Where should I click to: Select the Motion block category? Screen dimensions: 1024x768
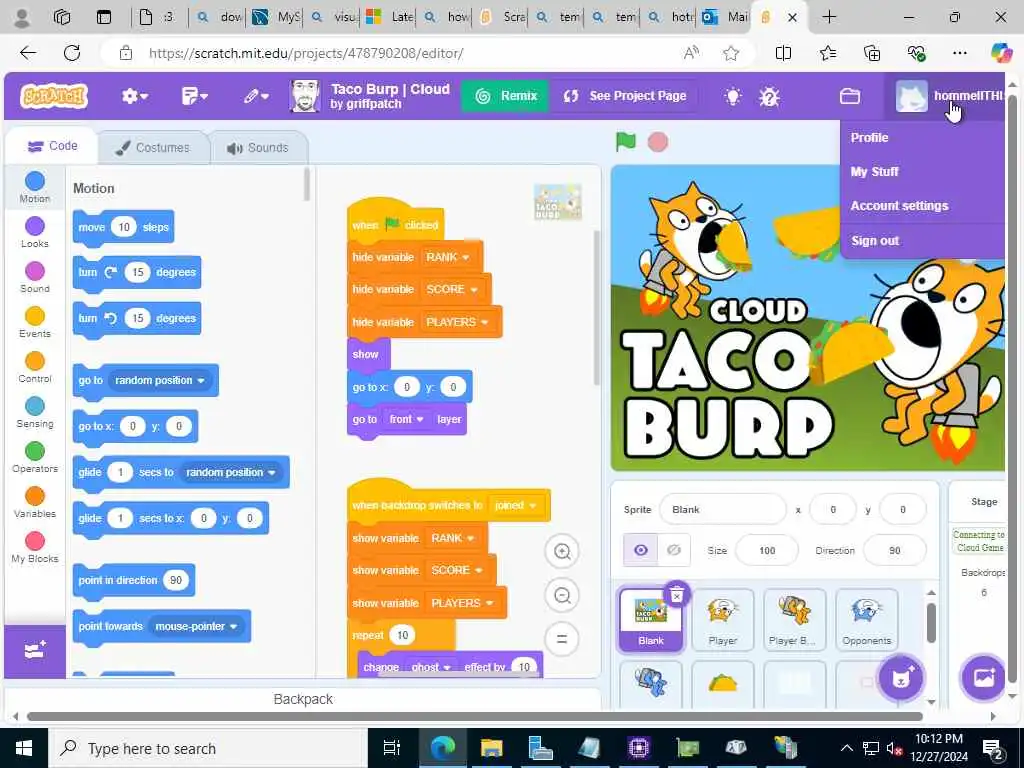pyautogui.click(x=35, y=187)
